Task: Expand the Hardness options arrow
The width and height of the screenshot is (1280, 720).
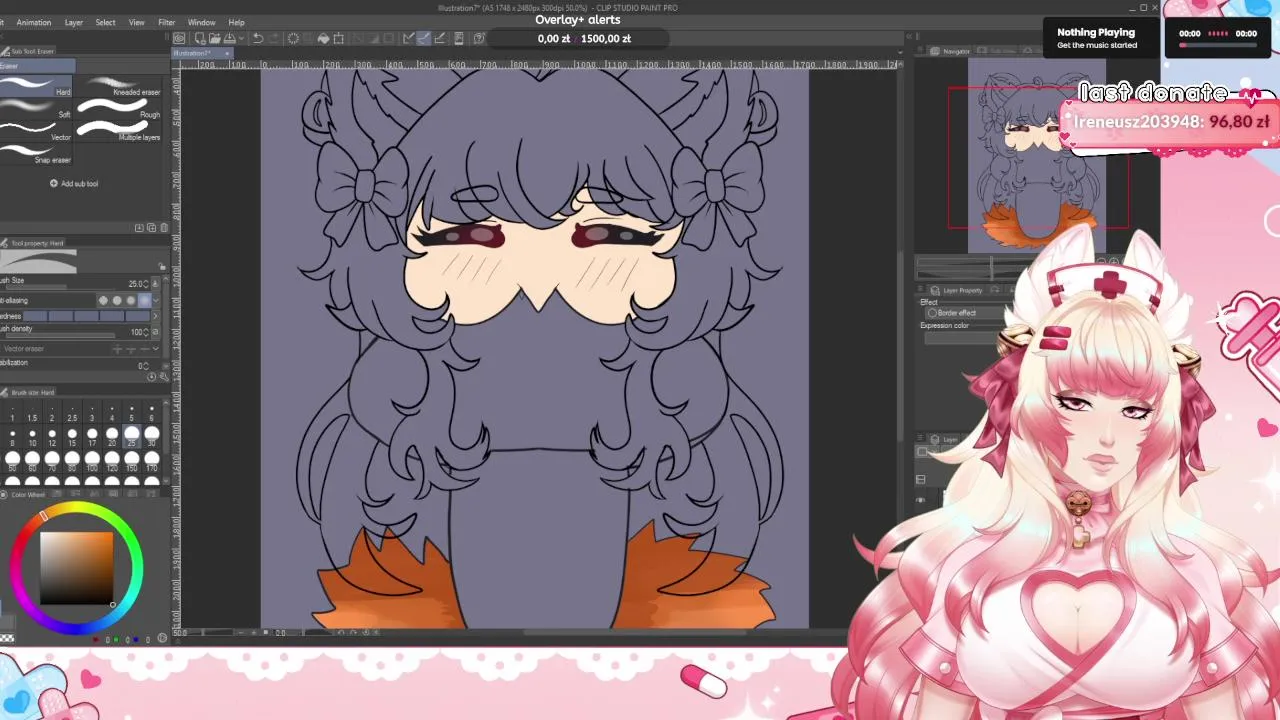Action: (156, 316)
